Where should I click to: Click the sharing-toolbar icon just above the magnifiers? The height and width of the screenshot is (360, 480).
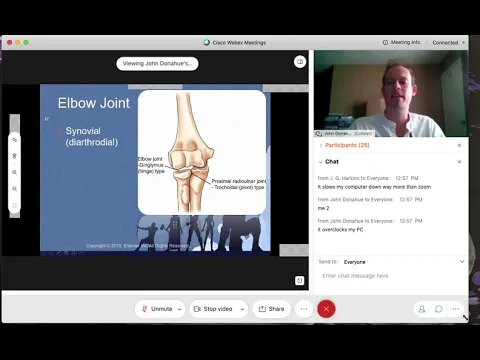[14, 156]
